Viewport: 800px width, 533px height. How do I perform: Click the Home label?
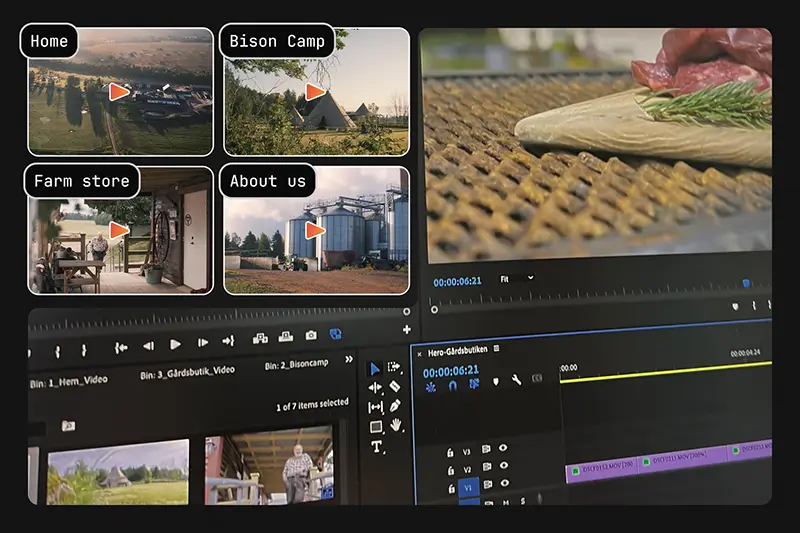[x=49, y=41]
